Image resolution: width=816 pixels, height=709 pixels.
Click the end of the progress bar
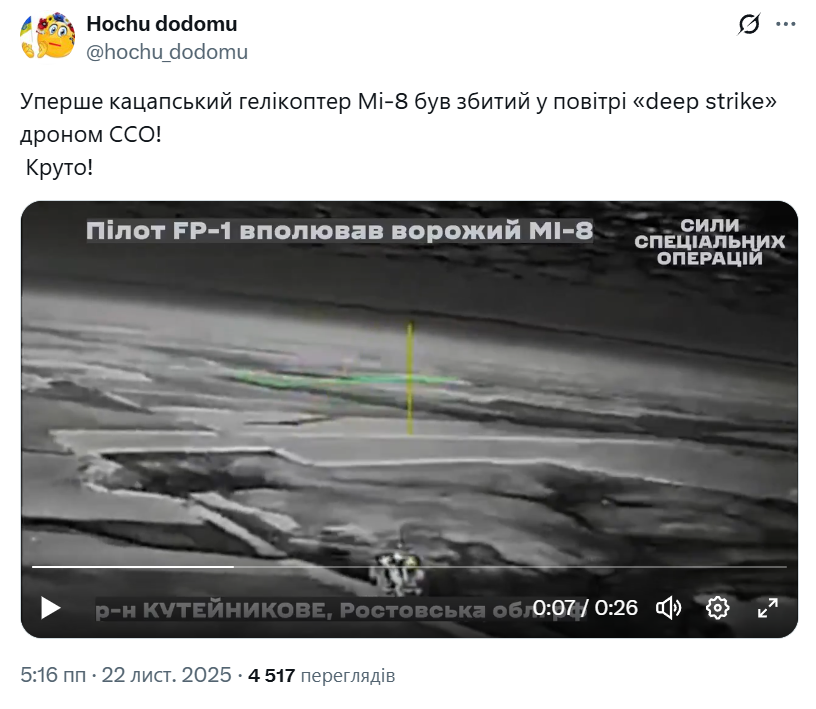click(785, 566)
